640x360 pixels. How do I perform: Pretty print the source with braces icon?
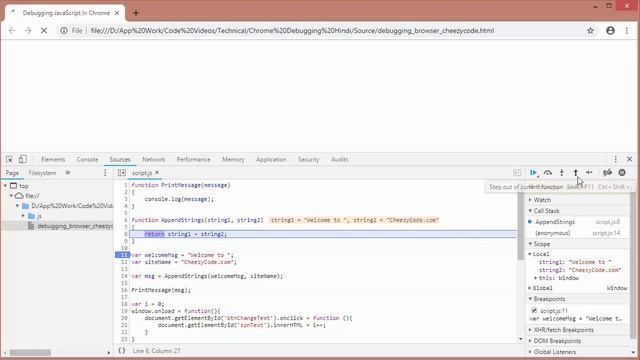122,351
